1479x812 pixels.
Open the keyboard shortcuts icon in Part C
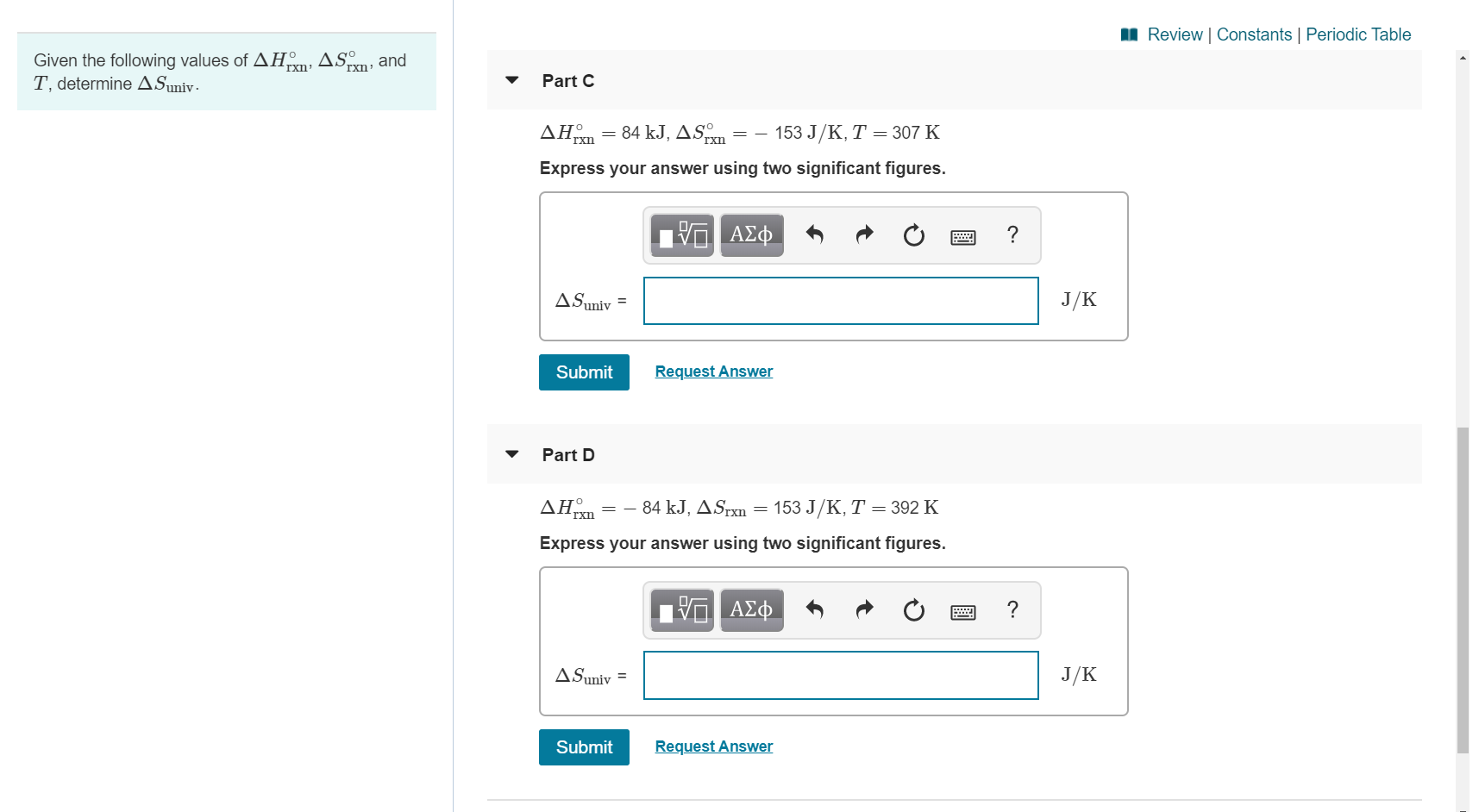pos(962,236)
